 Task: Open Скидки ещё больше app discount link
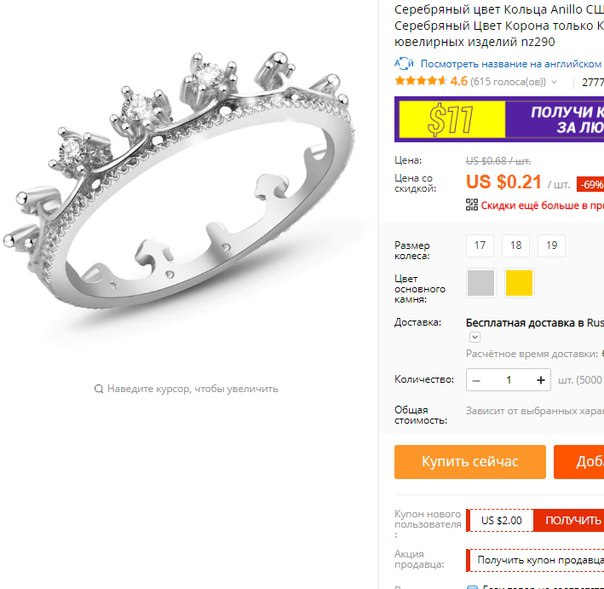coord(542,205)
